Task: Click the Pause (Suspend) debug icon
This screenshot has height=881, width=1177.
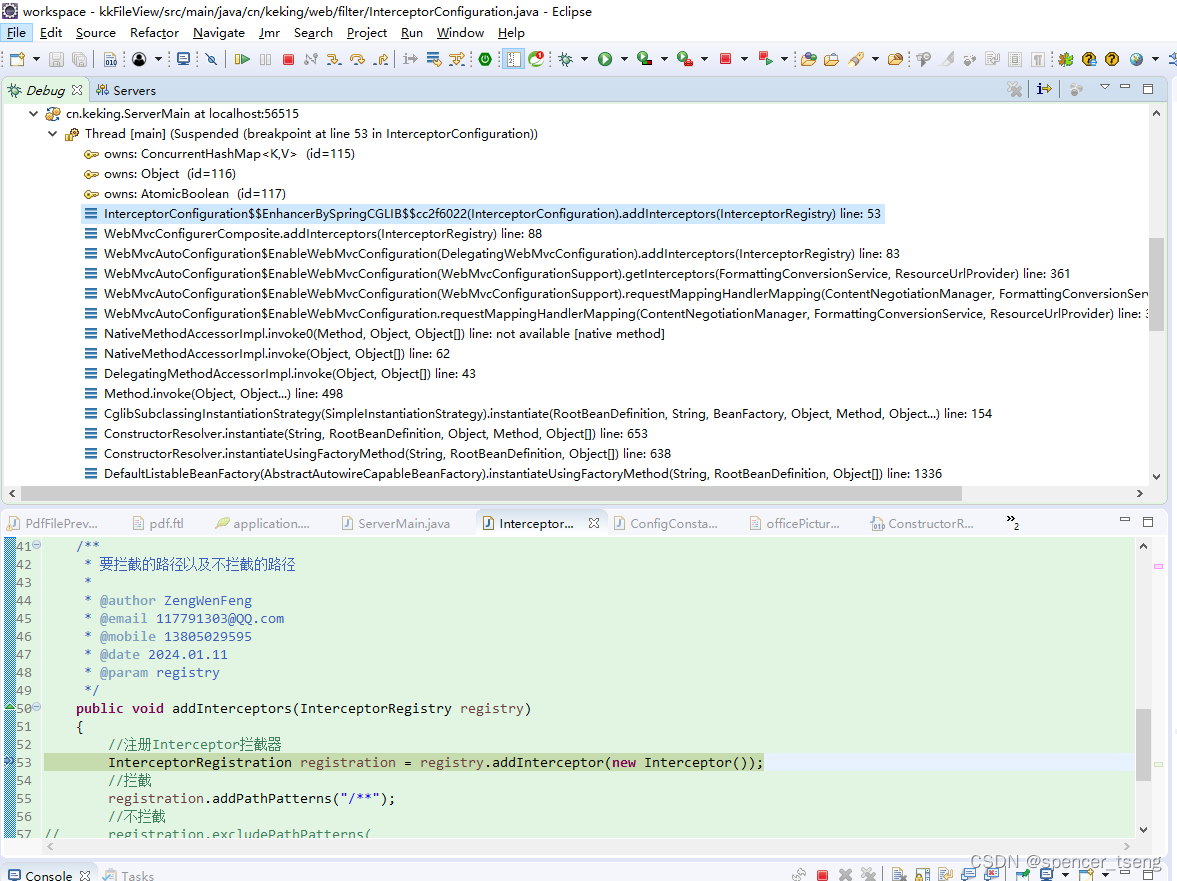Action: click(x=263, y=58)
